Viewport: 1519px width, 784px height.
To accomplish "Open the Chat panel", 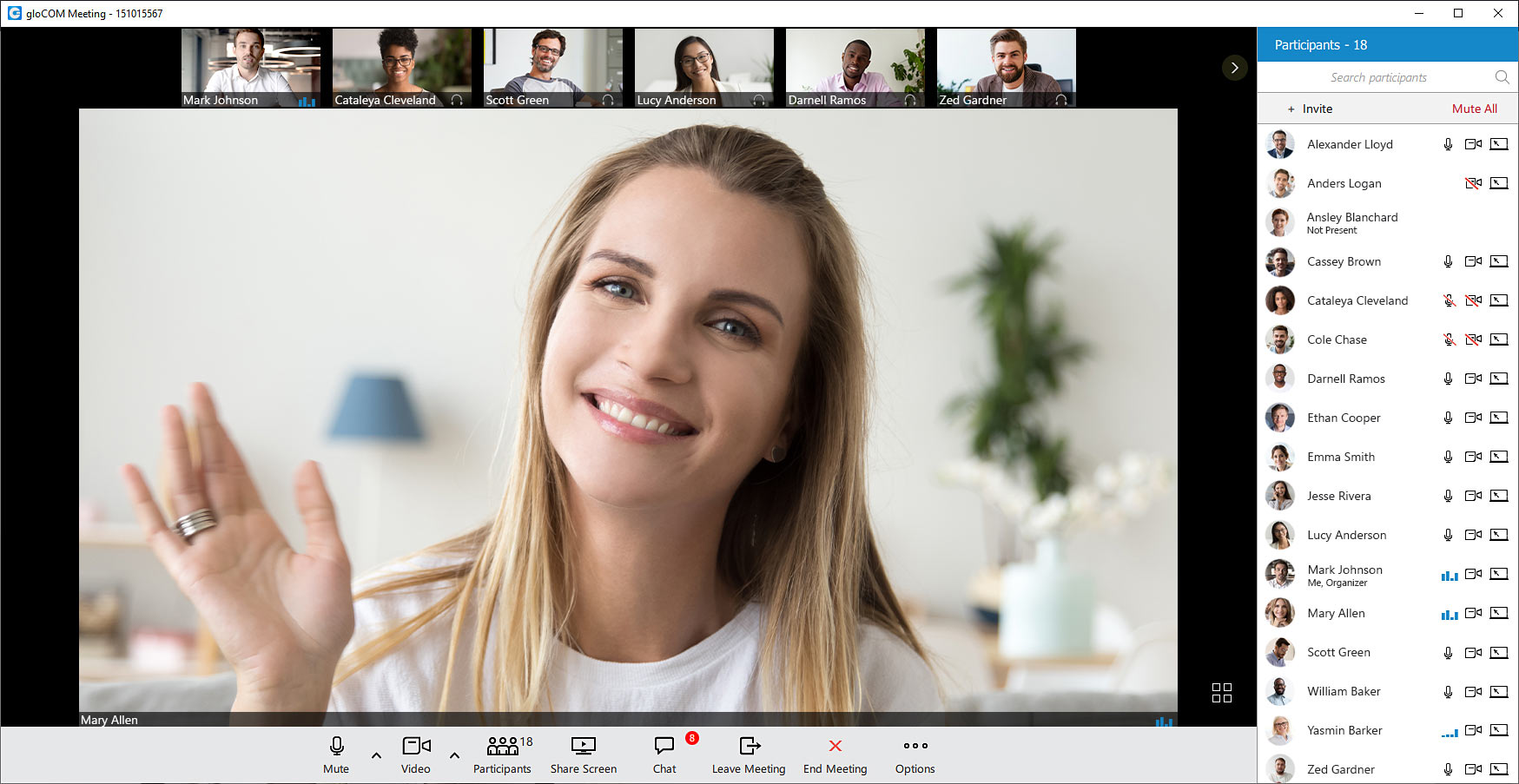I will pyautogui.click(x=664, y=746).
